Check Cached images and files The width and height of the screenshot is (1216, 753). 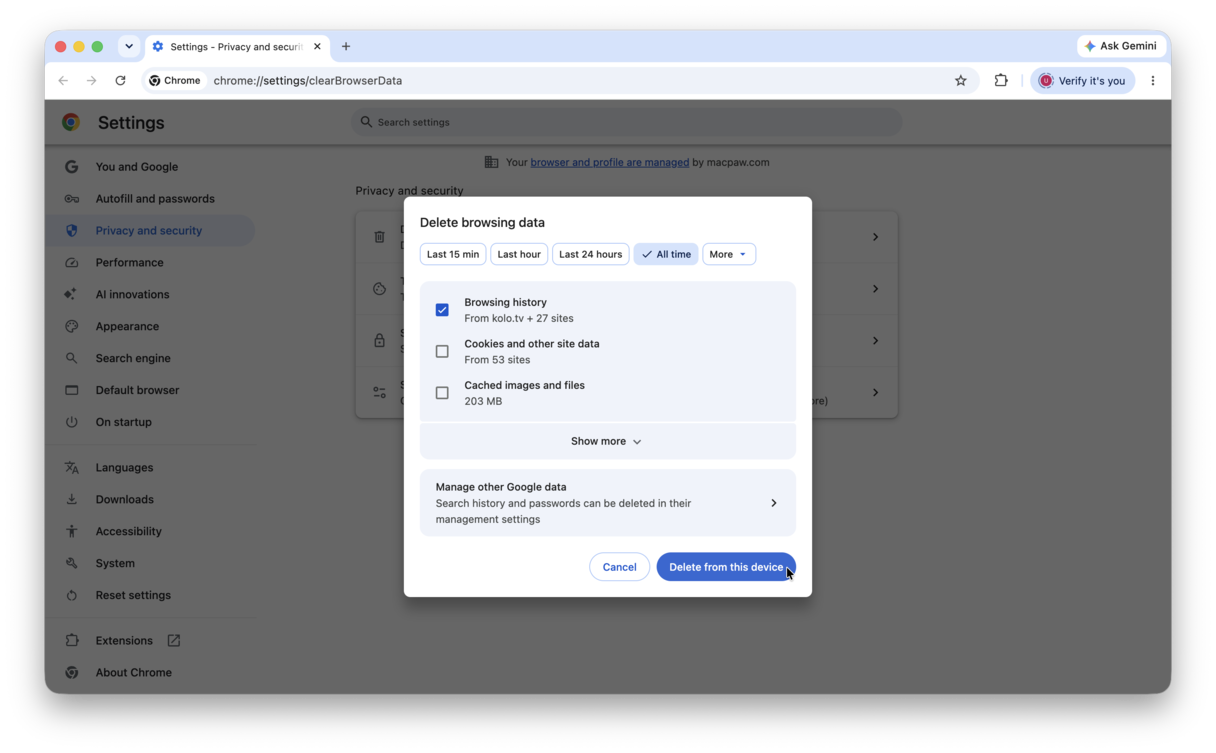(442, 393)
